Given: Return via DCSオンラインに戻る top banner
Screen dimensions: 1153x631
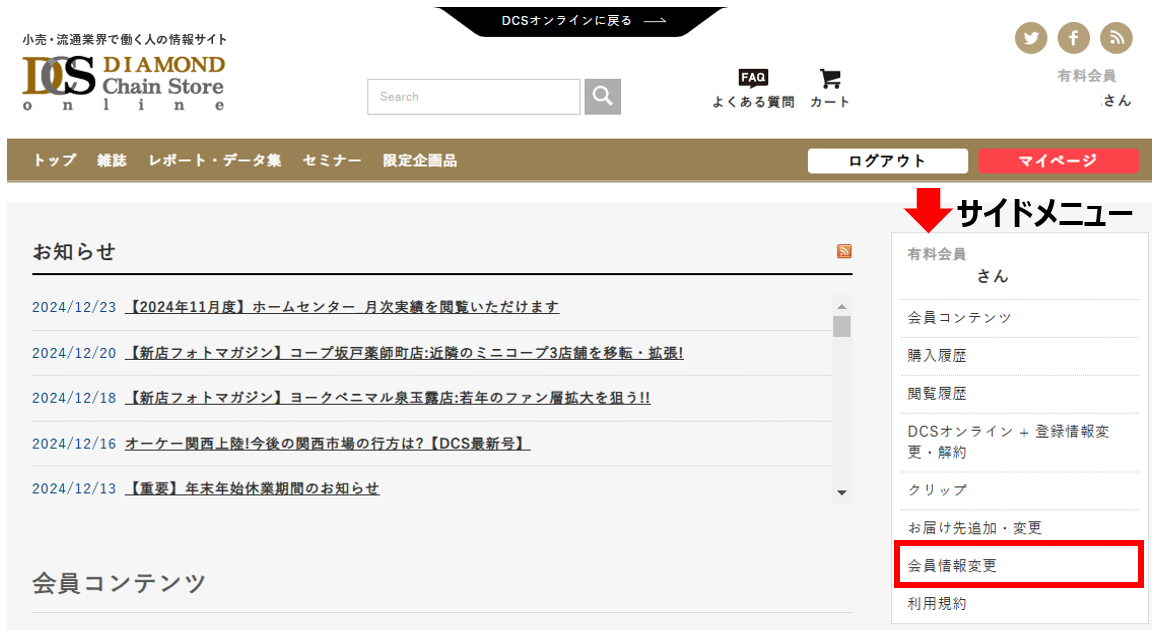Looking at the screenshot, I should coord(583,20).
